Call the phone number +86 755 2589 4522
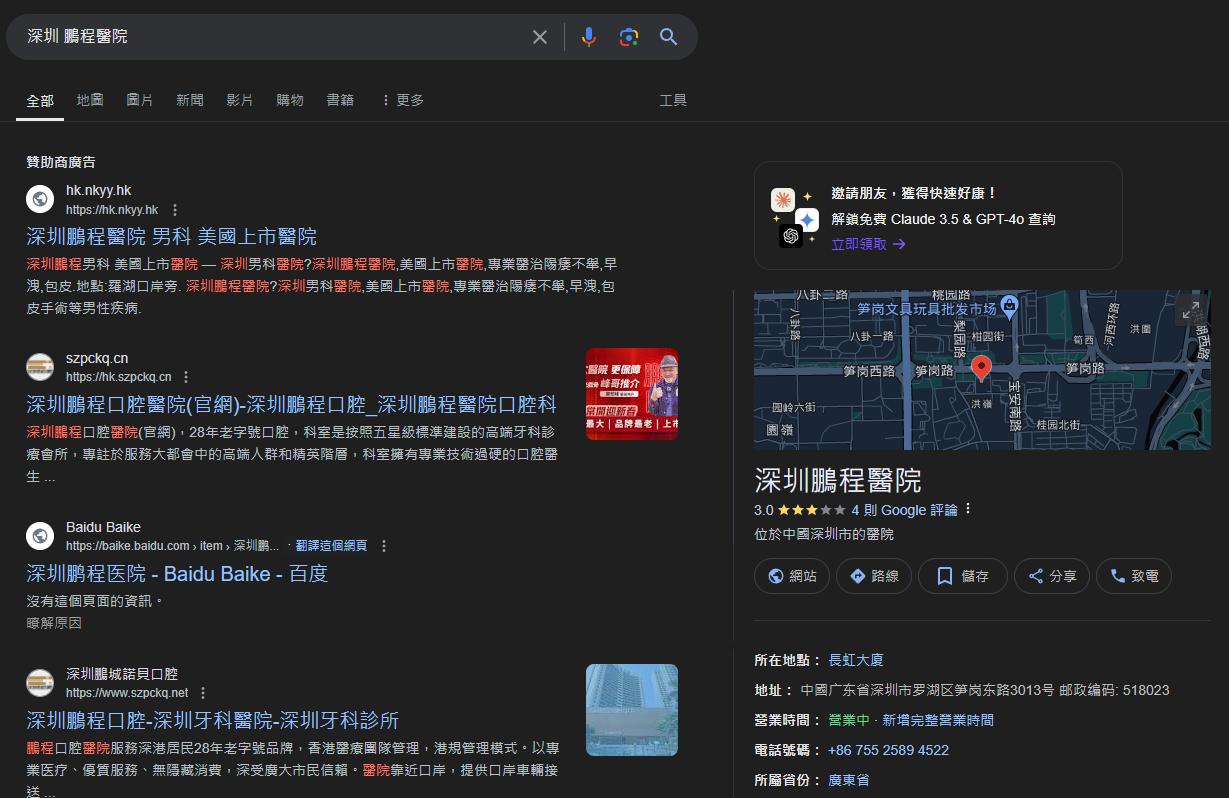Screen dimensions: 1229x798 (889, 751)
